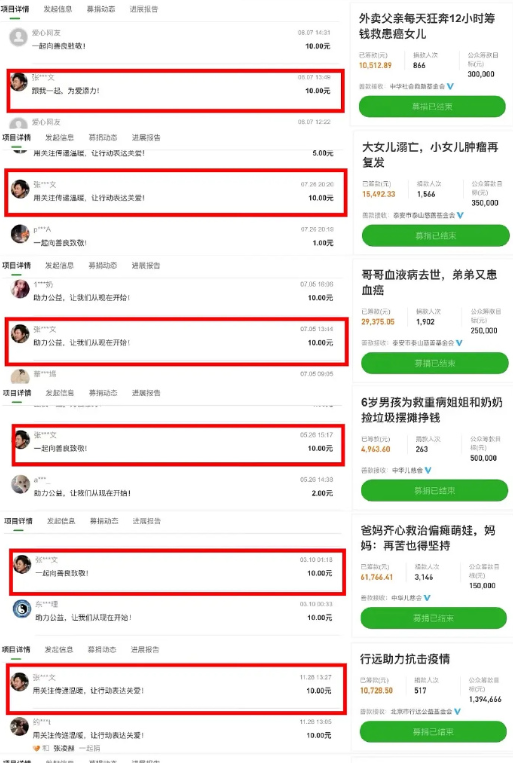Click 募捐已结束 button under 外卖父亲 campaign

(432, 106)
